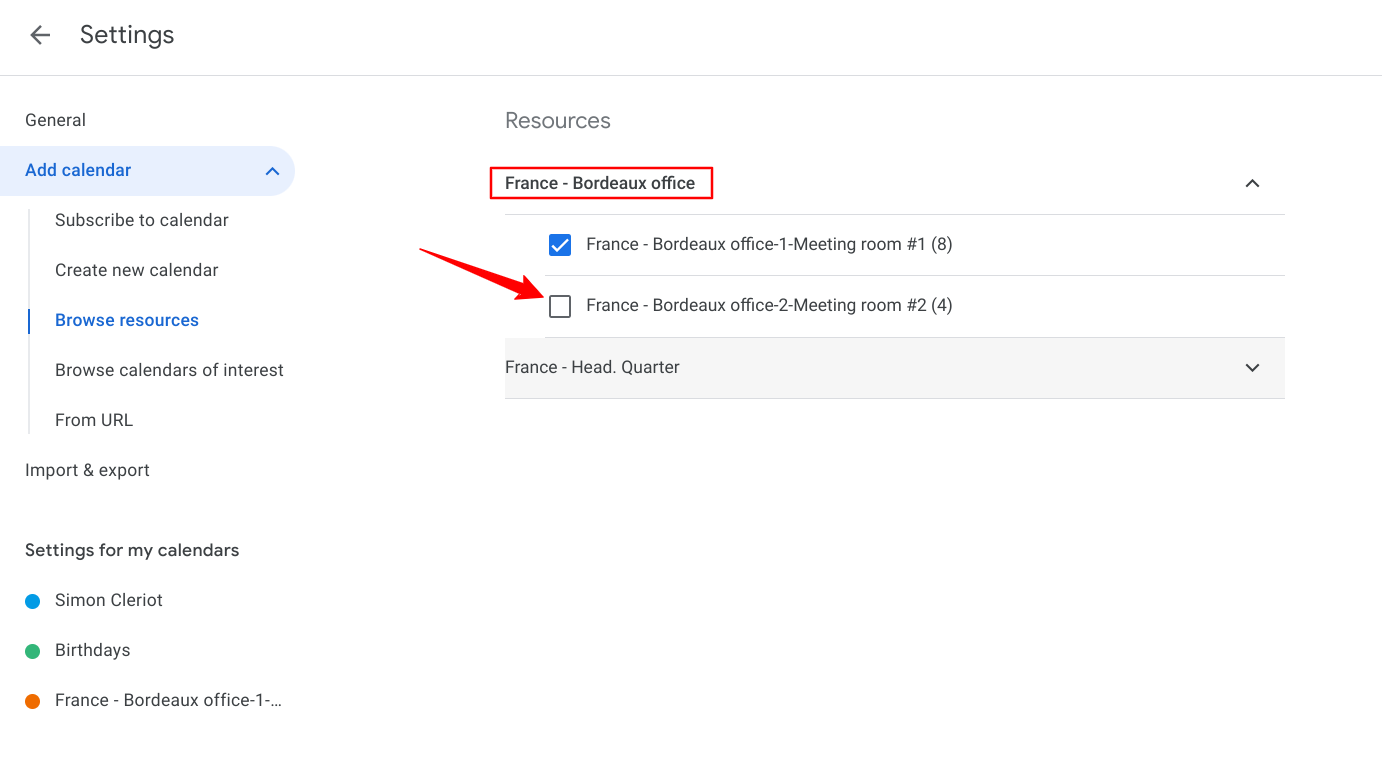Viewport: 1382px width, 762px height.
Task: Click the Settings page title
Action: pyautogui.click(x=127, y=35)
